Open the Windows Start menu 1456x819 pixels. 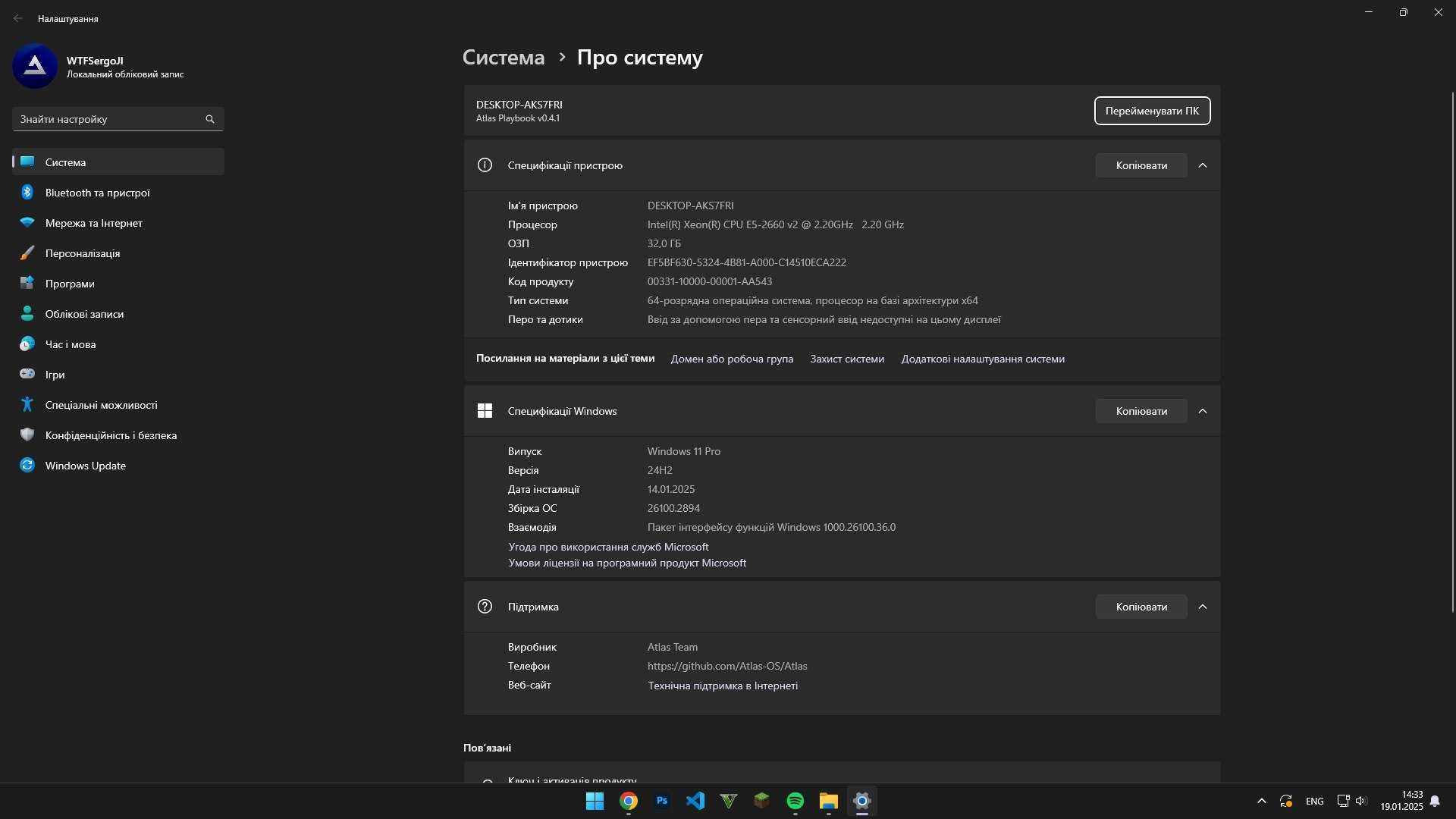pos(595,801)
